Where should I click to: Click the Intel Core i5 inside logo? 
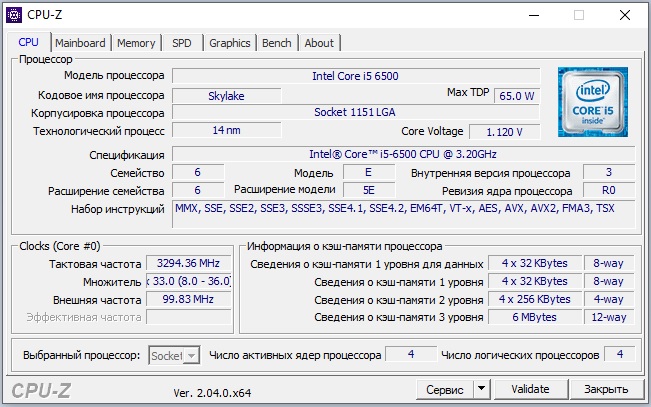click(592, 102)
